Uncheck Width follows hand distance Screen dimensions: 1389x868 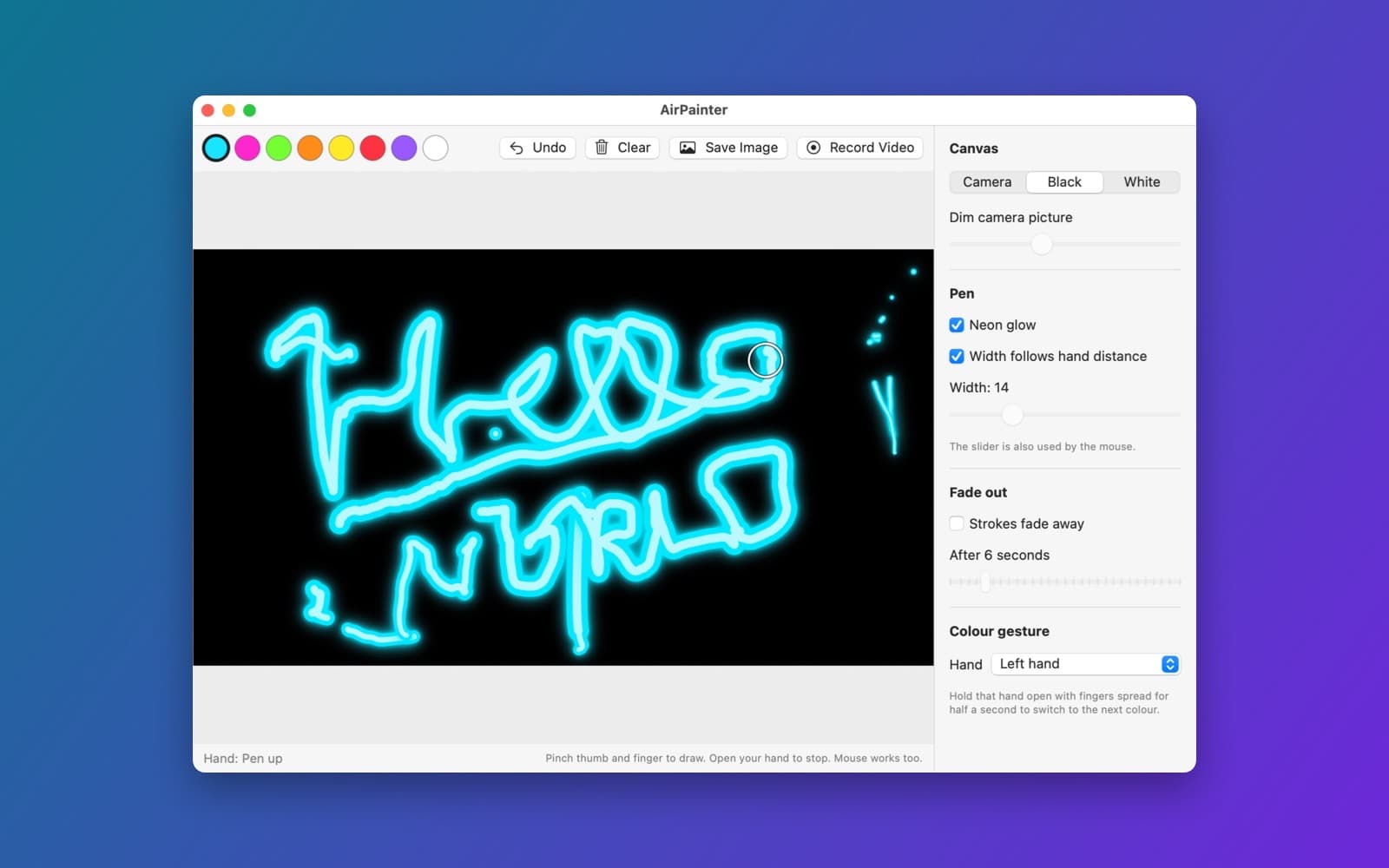click(957, 356)
